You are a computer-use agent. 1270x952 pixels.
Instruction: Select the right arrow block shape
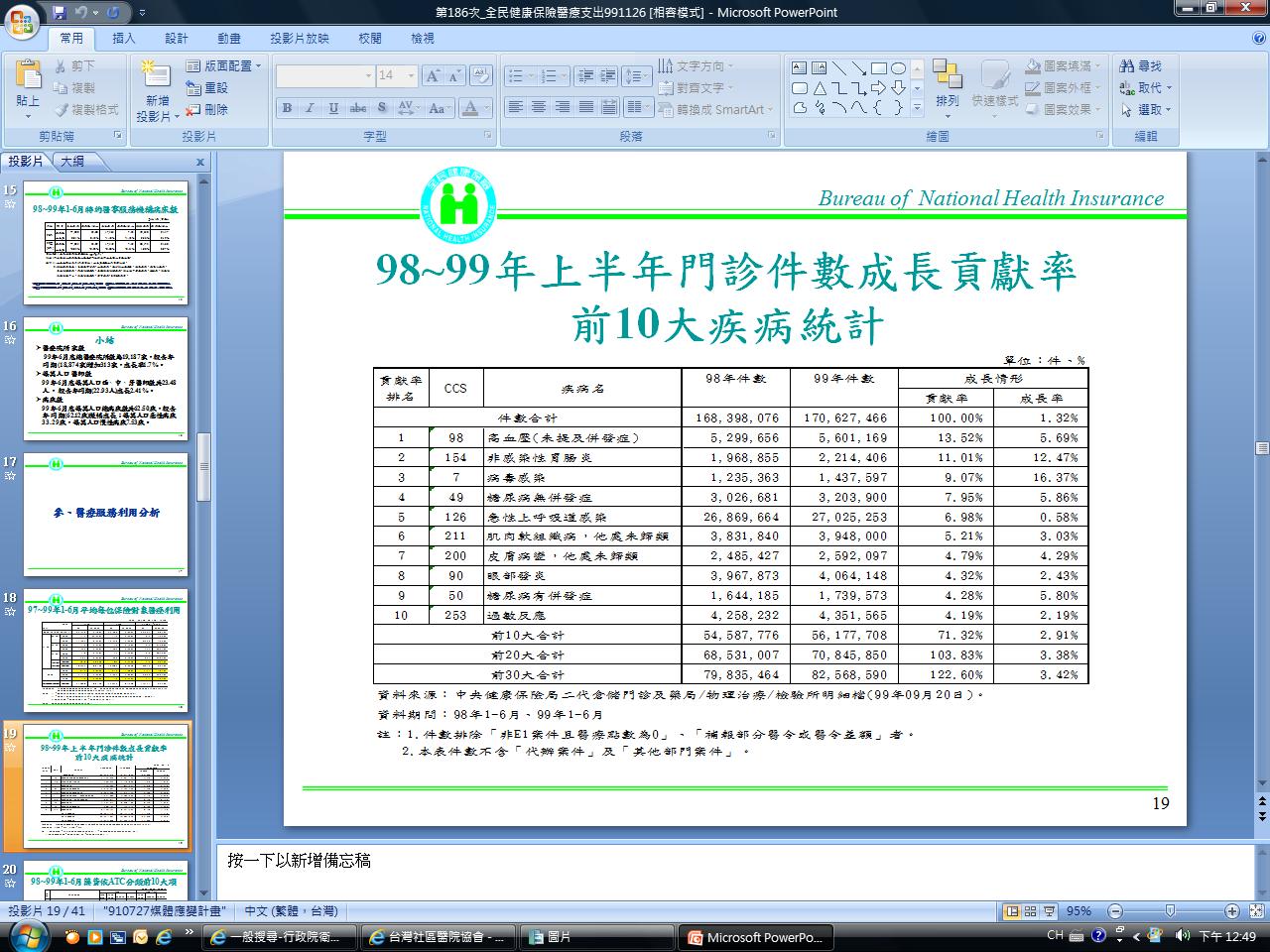point(878,88)
